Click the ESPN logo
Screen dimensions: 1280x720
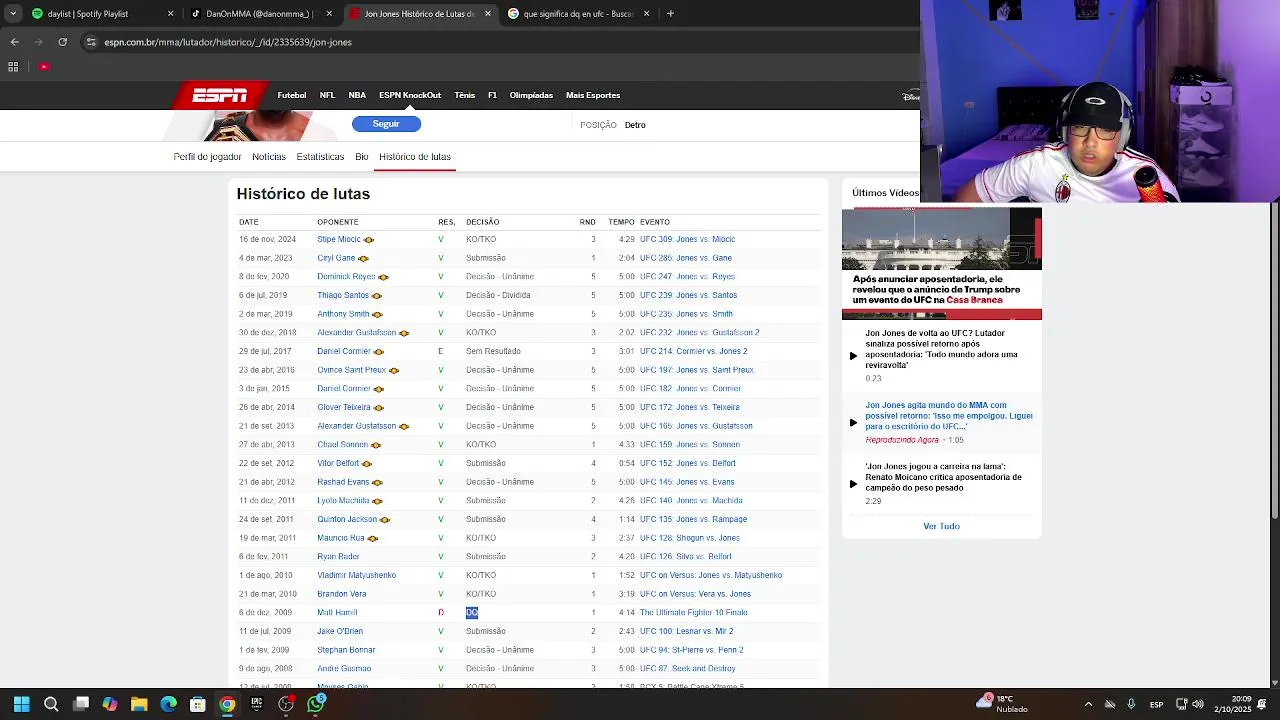click(x=220, y=95)
